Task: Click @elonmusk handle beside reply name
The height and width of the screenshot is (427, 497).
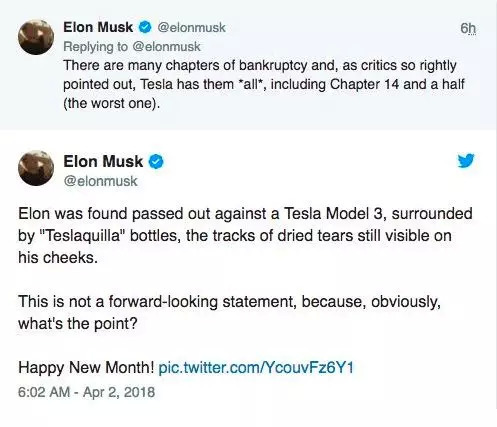Action: pos(191,28)
